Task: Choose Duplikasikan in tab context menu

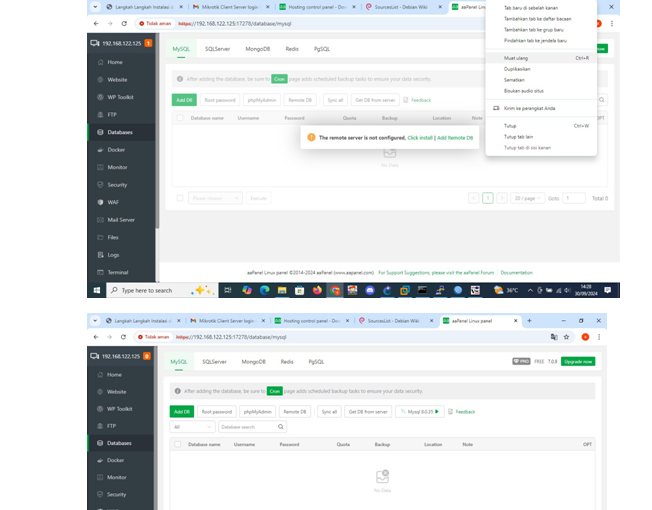Action: coord(541,69)
